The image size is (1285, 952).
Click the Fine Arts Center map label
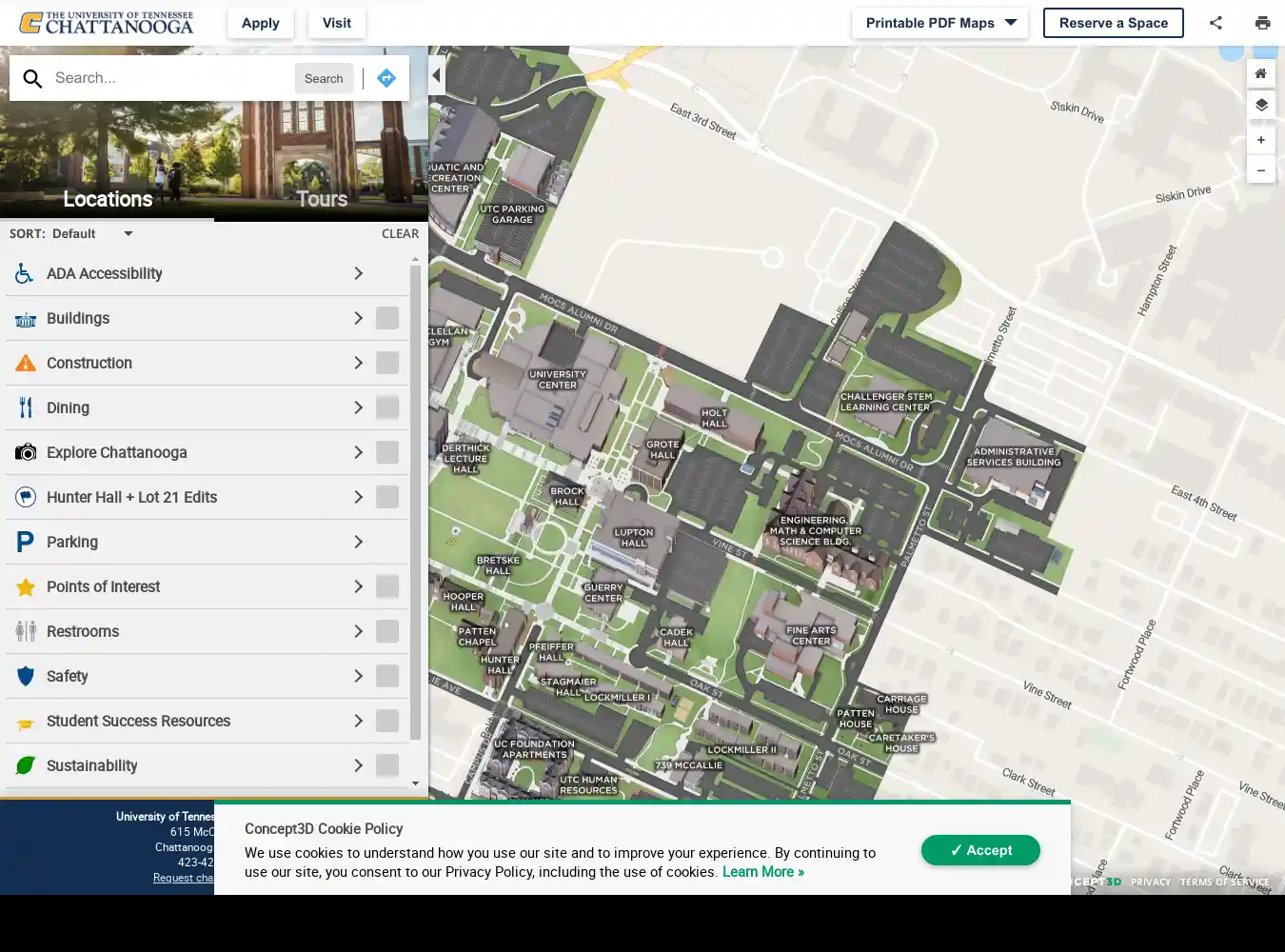coord(811,636)
